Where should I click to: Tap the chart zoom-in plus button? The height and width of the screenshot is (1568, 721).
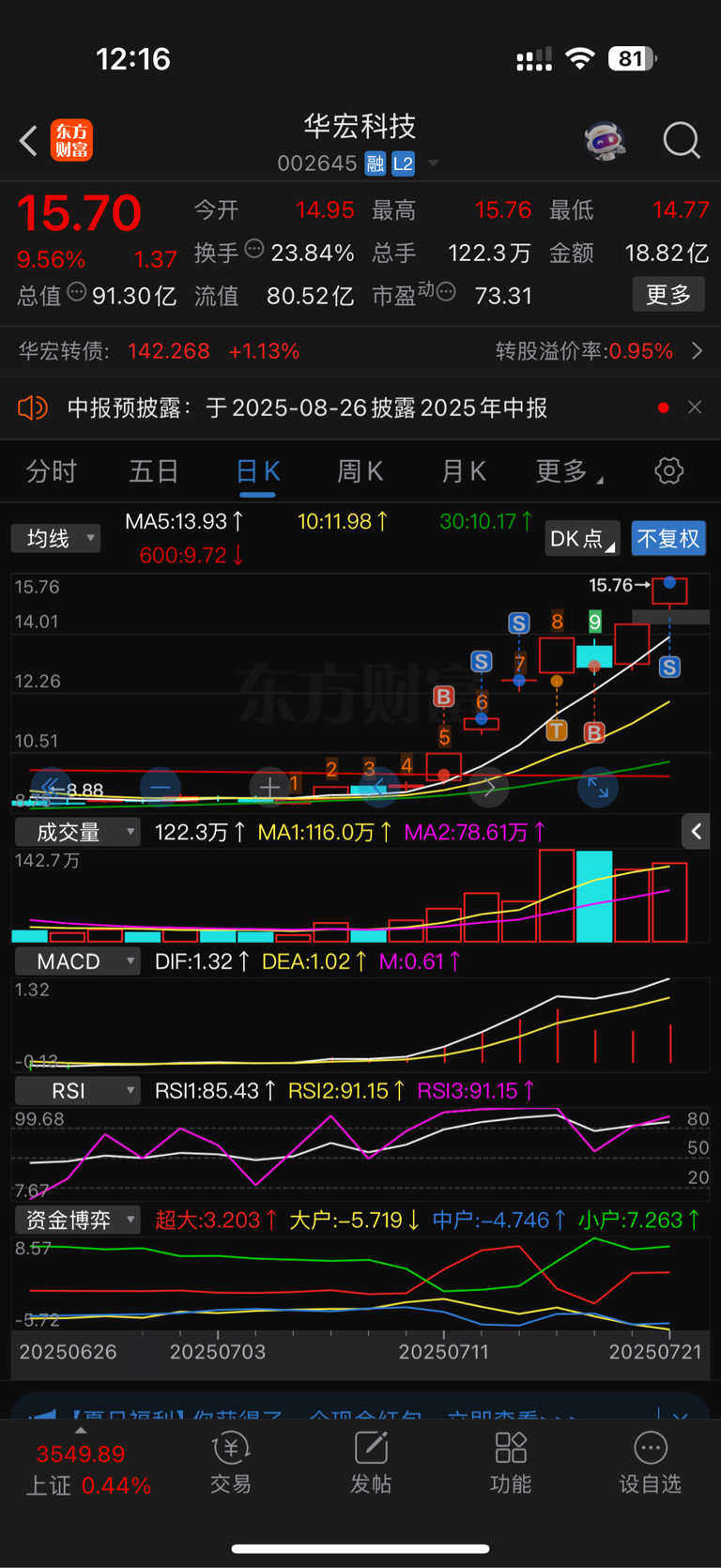pyautogui.click(x=269, y=787)
